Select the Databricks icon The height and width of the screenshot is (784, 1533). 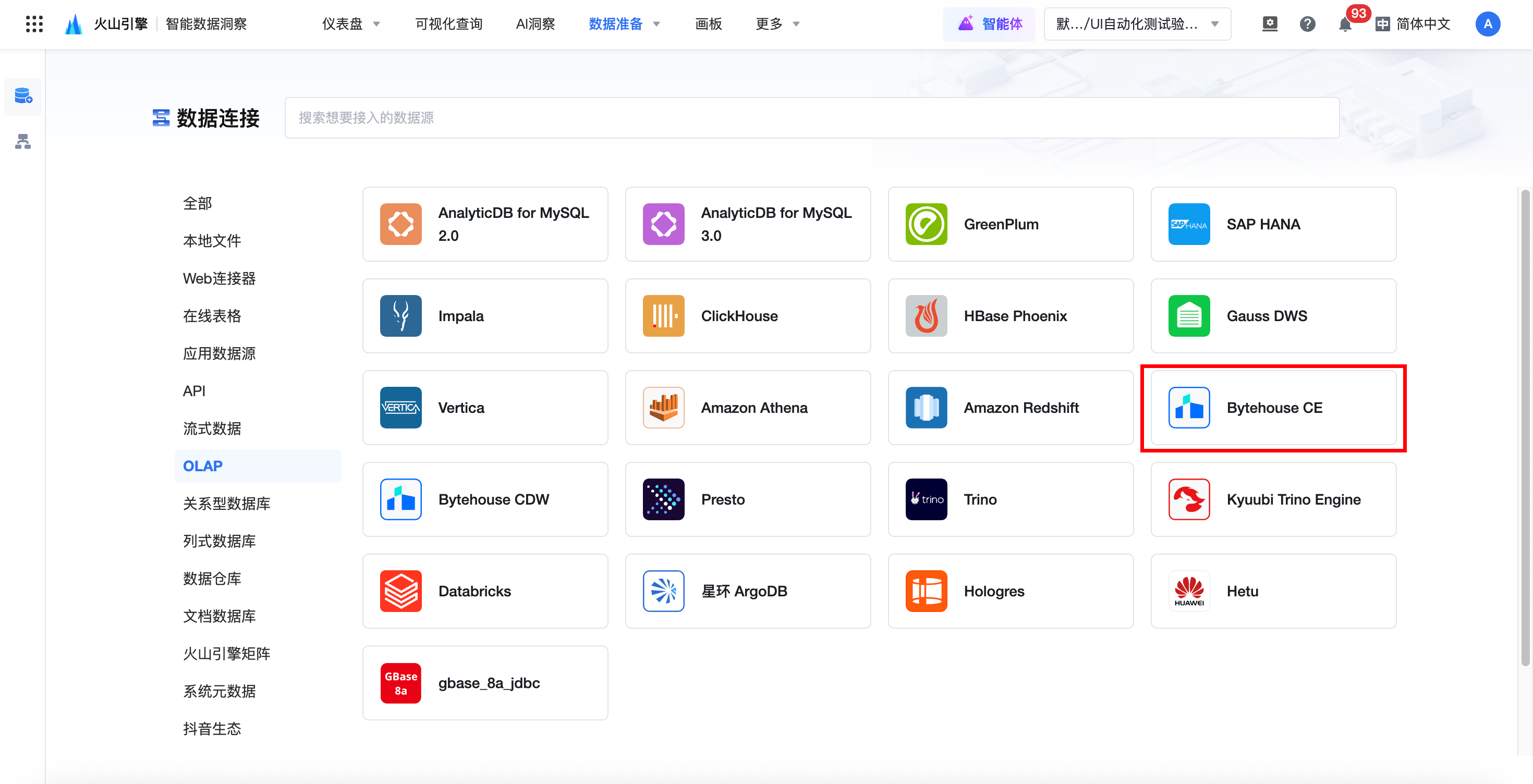(x=401, y=591)
